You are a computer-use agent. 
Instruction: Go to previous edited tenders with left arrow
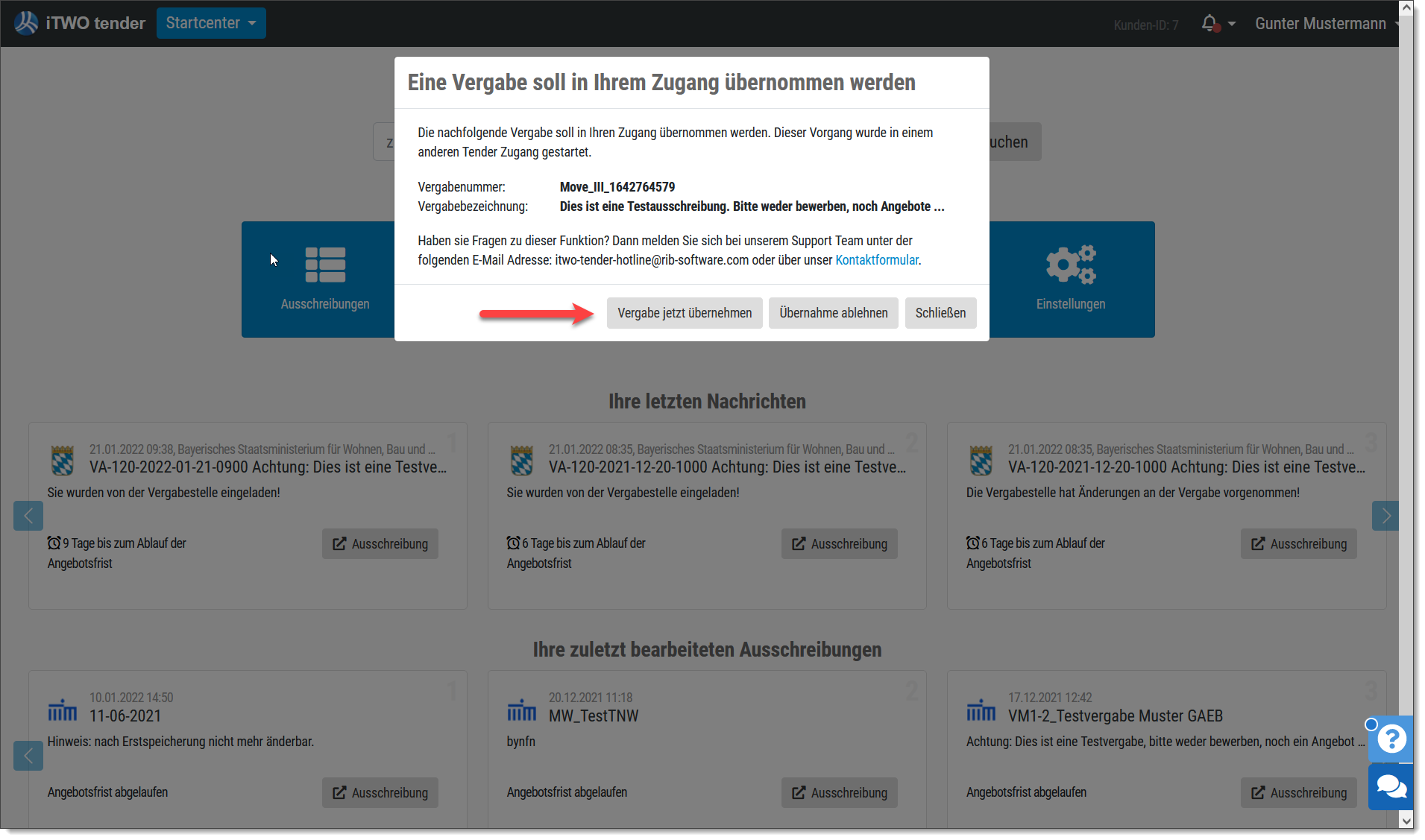(x=28, y=756)
